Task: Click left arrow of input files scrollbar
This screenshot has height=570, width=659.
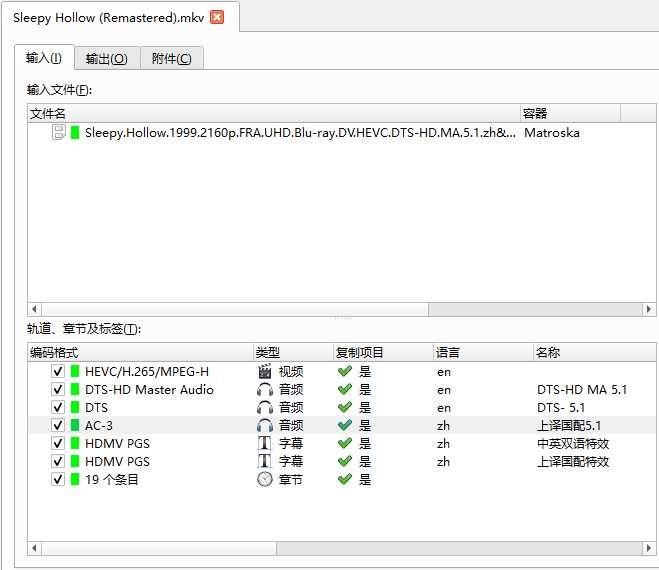Action: pos(34,309)
